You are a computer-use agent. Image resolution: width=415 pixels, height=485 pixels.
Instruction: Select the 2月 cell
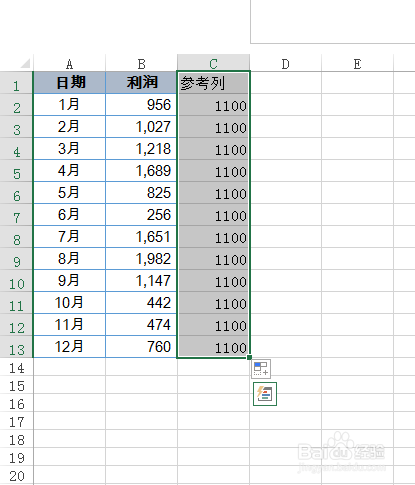(70, 127)
